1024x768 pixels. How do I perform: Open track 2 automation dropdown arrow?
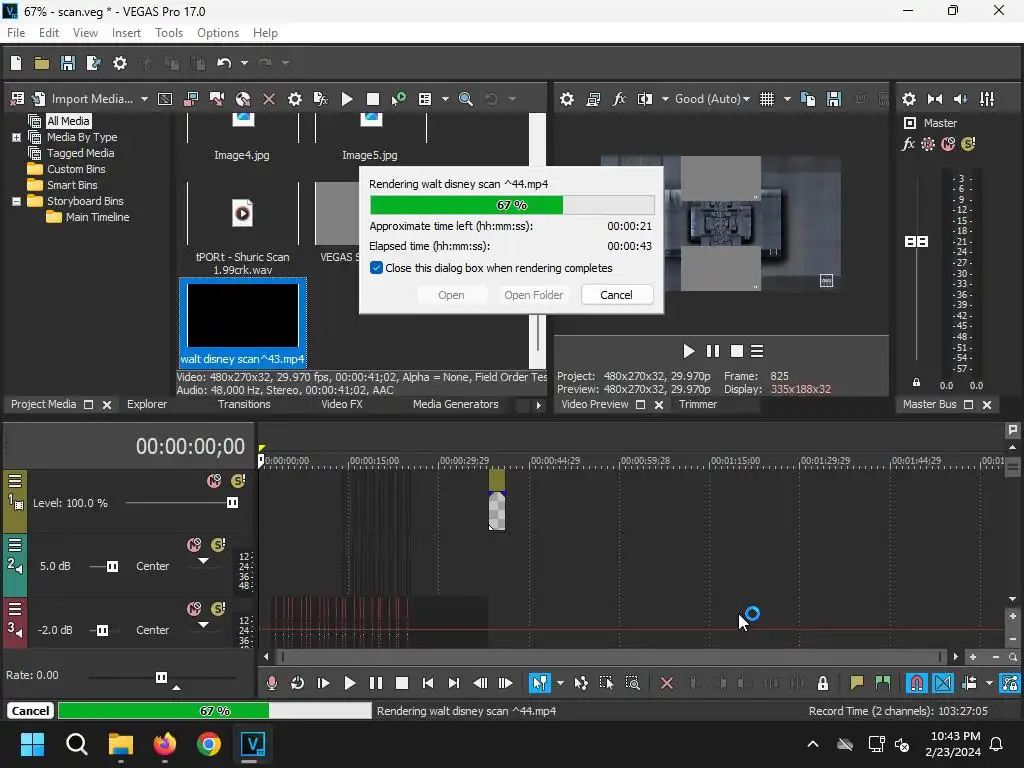click(204, 561)
